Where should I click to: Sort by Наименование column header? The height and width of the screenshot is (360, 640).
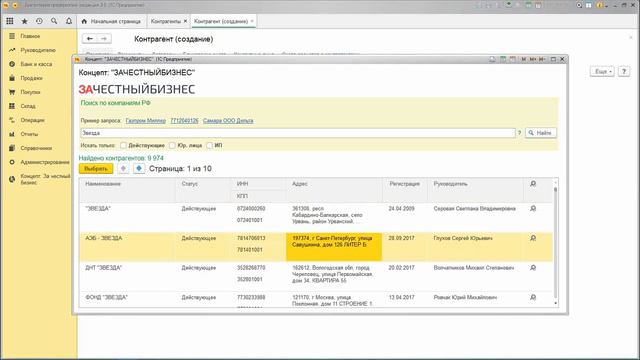(x=103, y=184)
